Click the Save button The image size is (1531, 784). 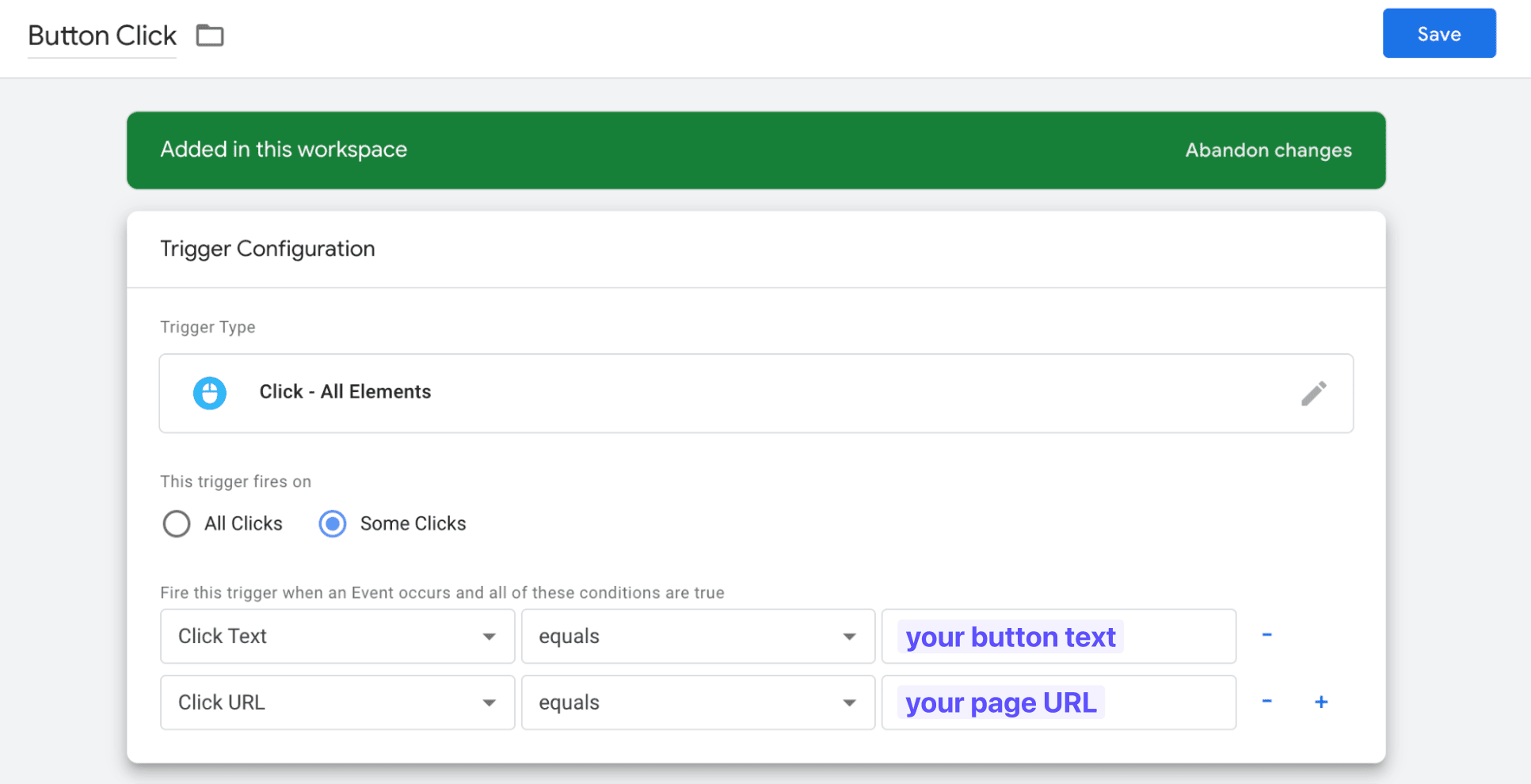pos(1439,33)
